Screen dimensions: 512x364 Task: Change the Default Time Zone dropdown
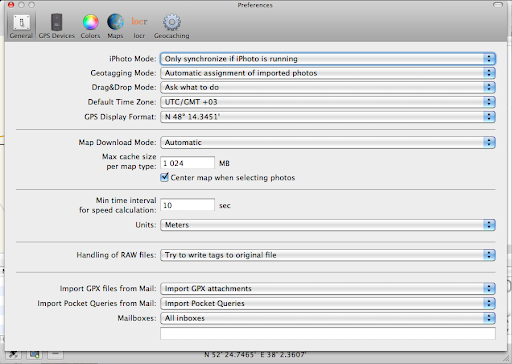(328, 102)
